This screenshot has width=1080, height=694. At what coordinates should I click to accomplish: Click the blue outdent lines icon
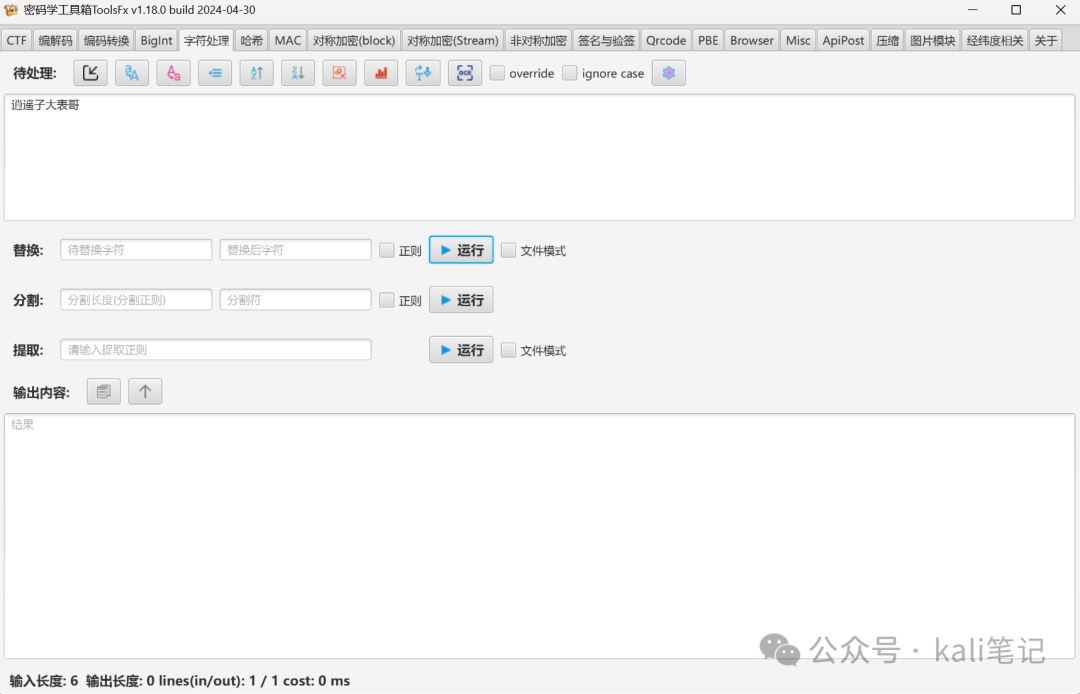[215, 73]
